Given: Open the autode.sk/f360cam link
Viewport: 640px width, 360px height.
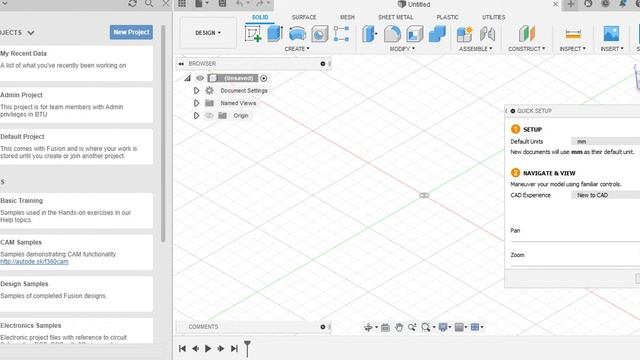Looking at the screenshot, I should click(x=34, y=262).
